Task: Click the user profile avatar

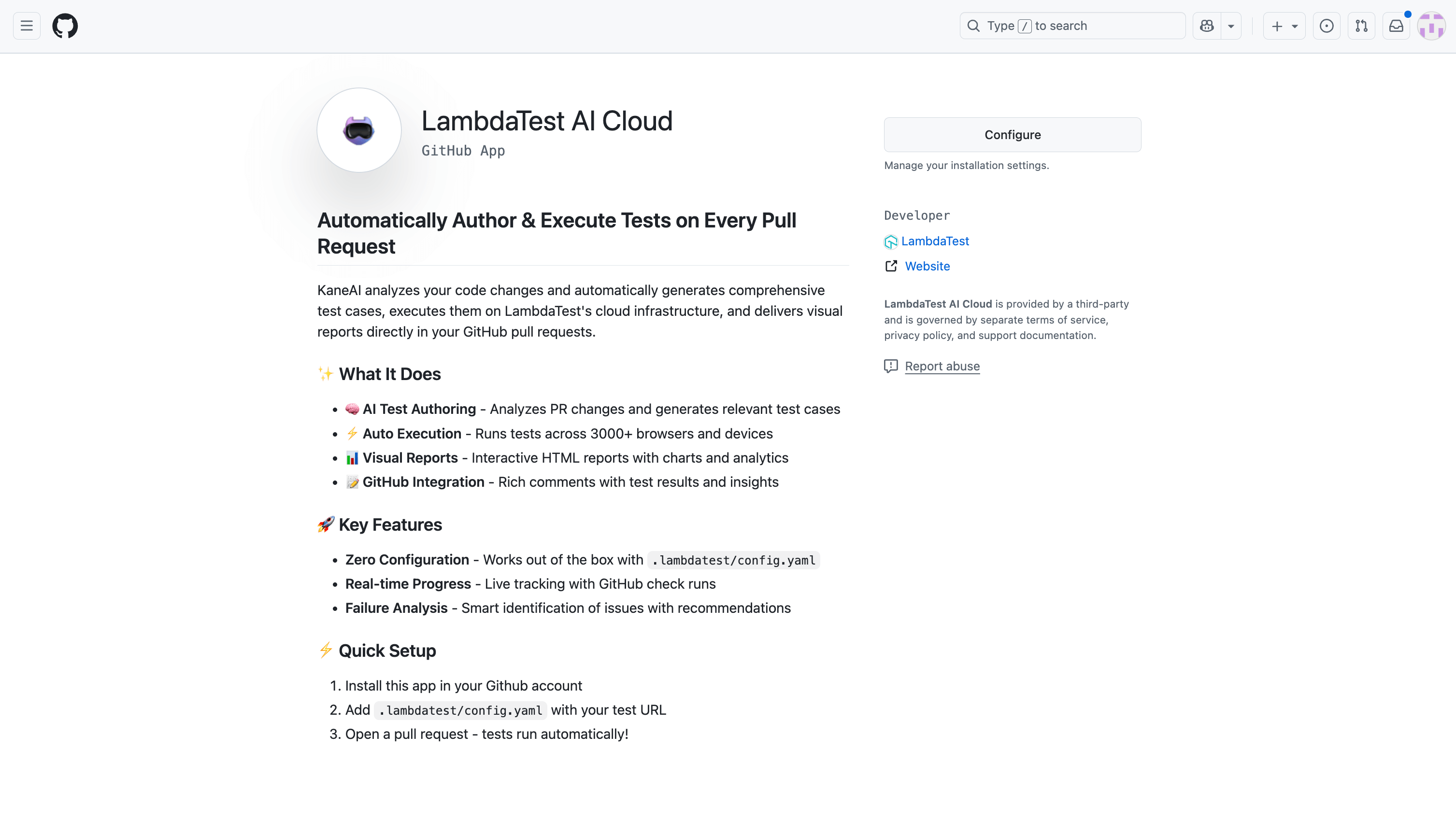Action: [x=1431, y=26]
